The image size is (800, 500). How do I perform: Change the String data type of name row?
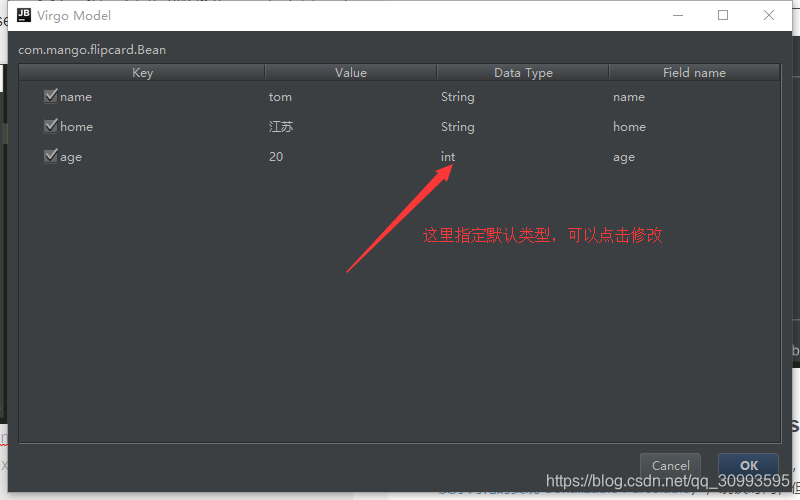[458, 97]
